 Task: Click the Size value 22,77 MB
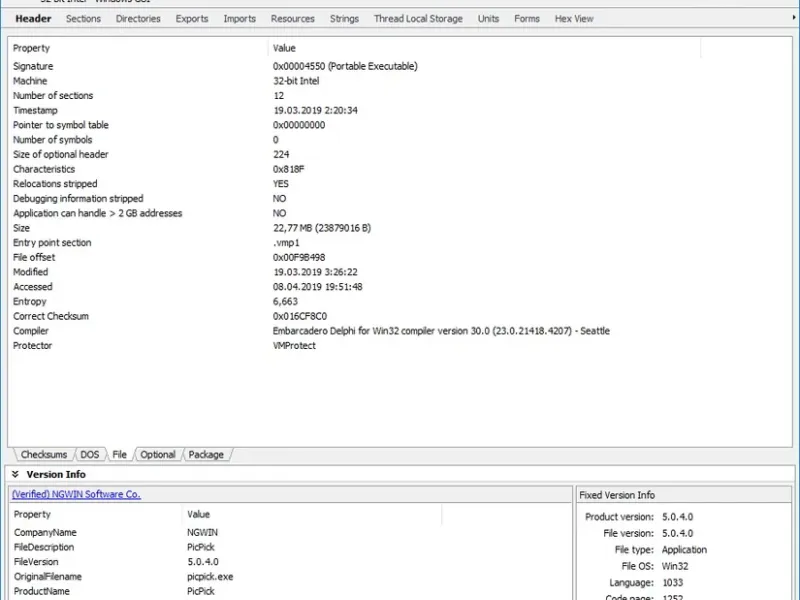(x=322, y=228)
